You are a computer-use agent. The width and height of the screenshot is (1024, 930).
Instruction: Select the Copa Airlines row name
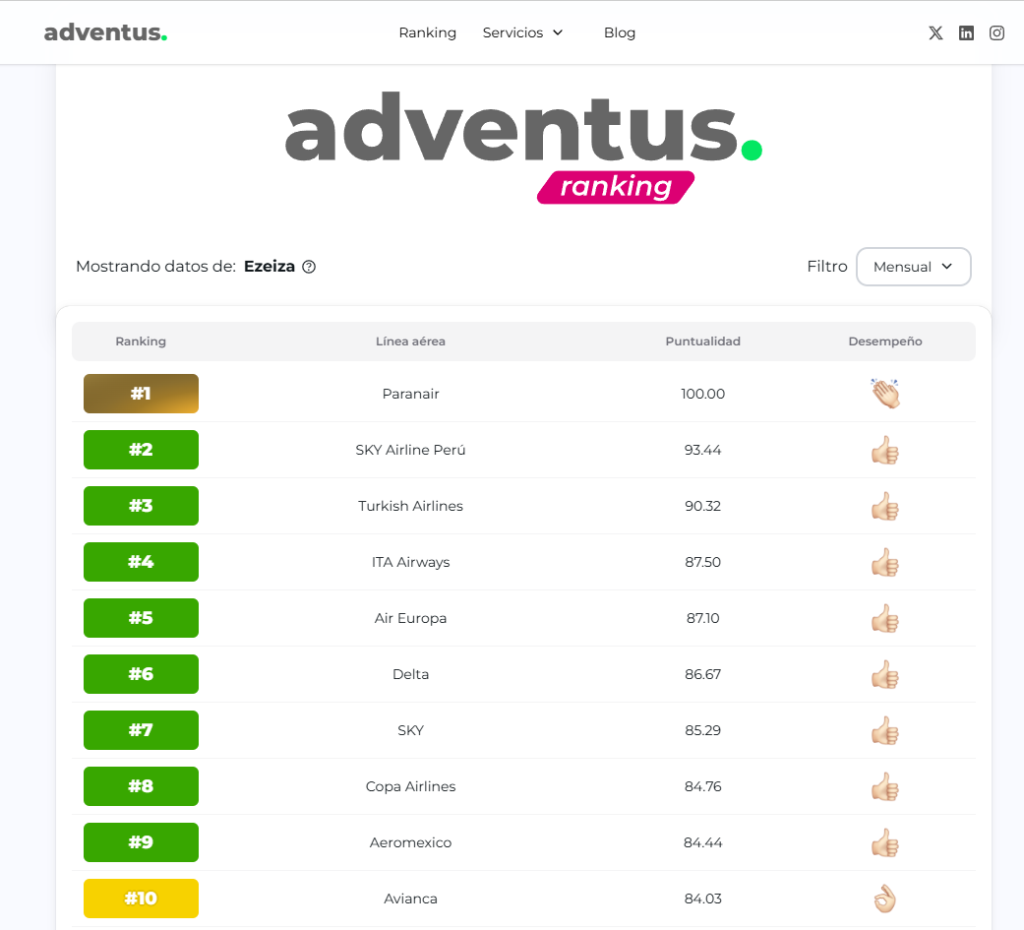(411, 787)
